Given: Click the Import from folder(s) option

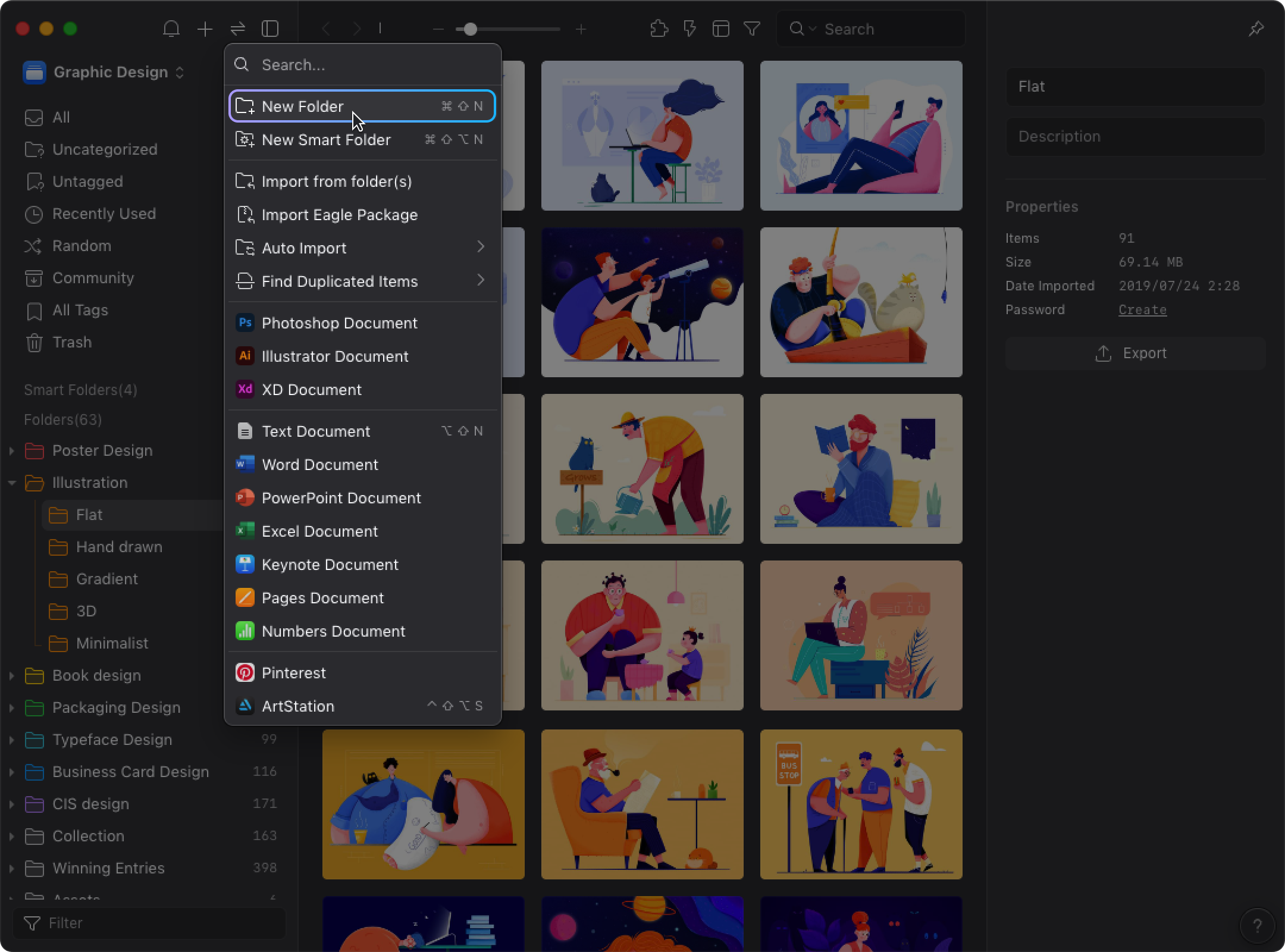Looking at the screenshot, I should (337, 181).
